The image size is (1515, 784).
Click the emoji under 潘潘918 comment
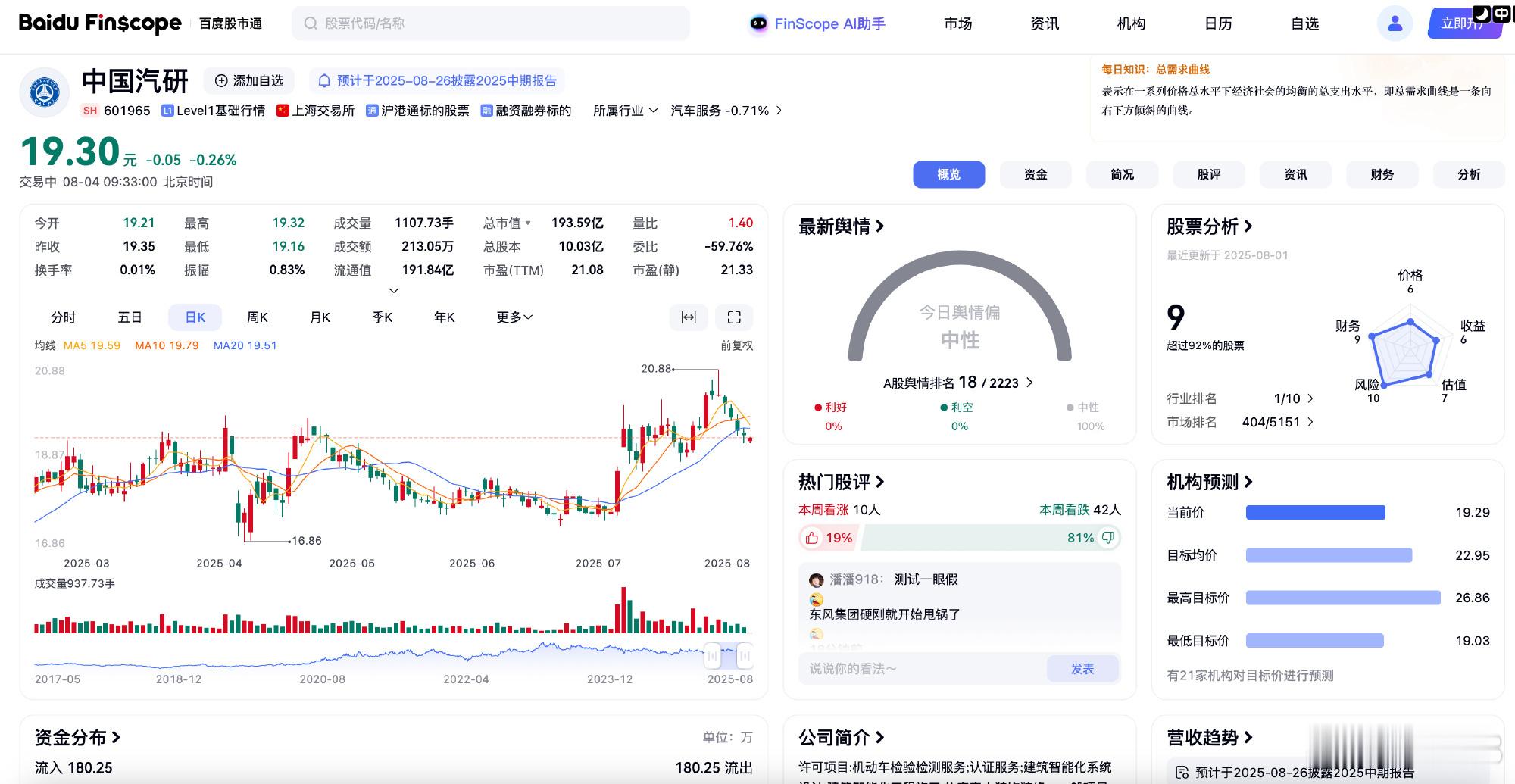click(x=817, y=598)
